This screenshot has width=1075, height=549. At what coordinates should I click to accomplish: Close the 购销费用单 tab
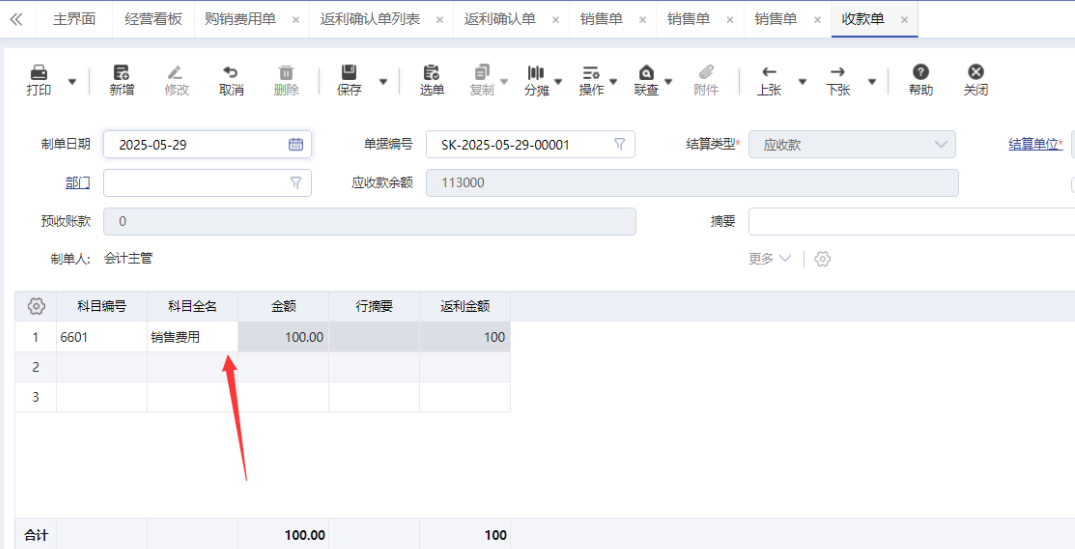(x=295, y=20)
